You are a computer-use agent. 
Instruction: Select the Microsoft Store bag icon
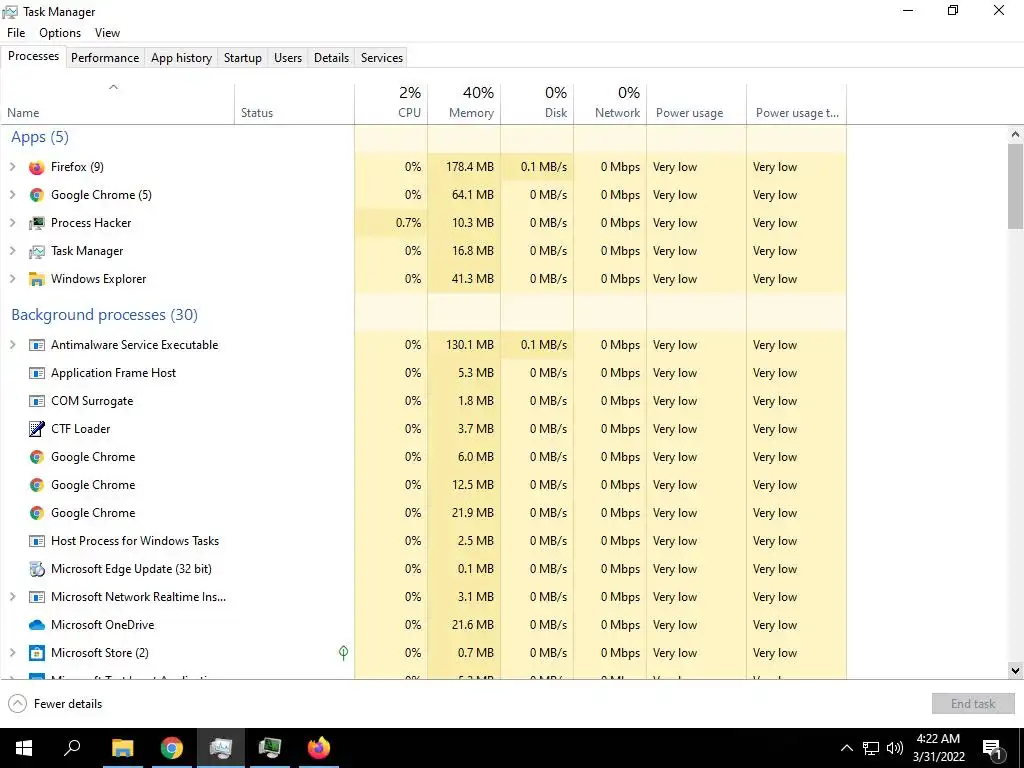pos(37,653)
